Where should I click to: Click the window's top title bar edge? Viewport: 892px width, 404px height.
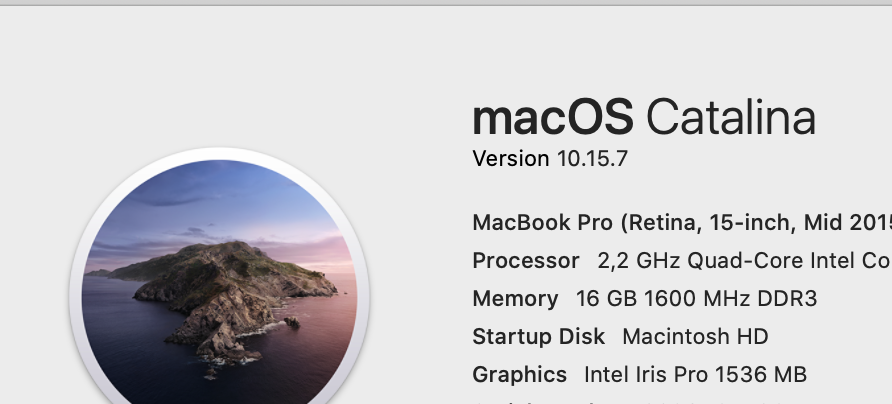(x=446, y=3)
